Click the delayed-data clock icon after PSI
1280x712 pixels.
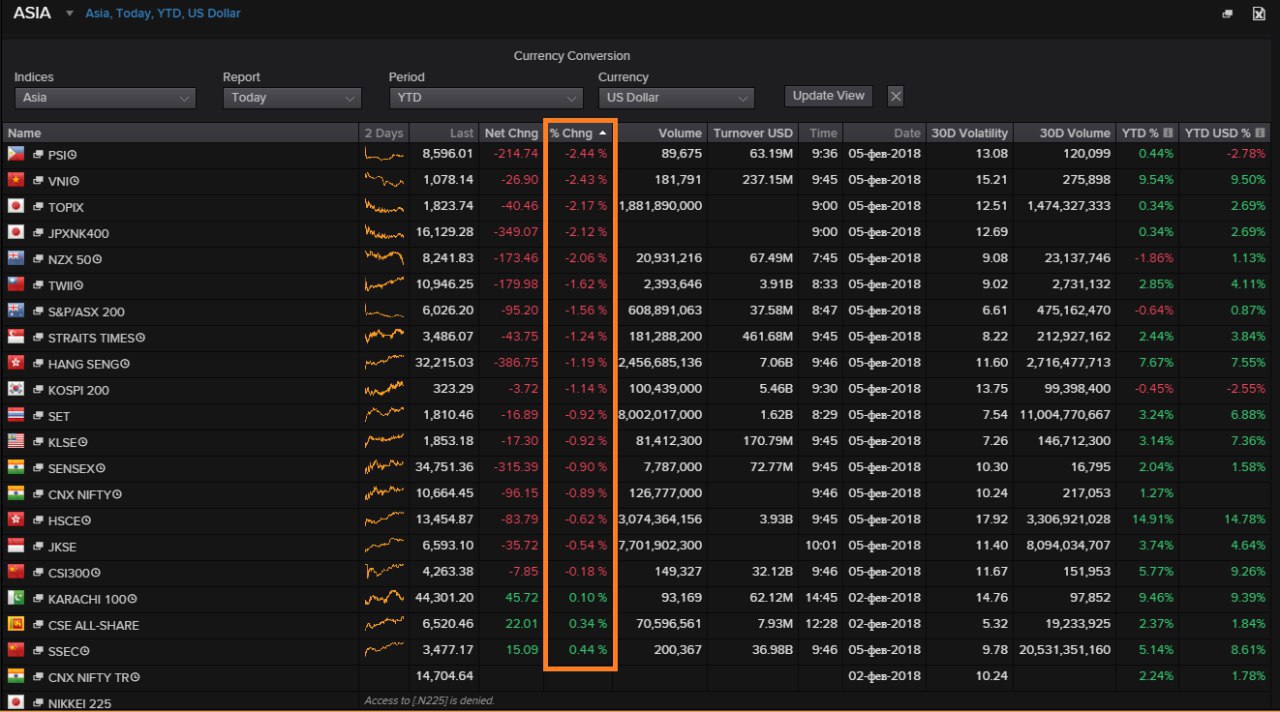point(73,155)
